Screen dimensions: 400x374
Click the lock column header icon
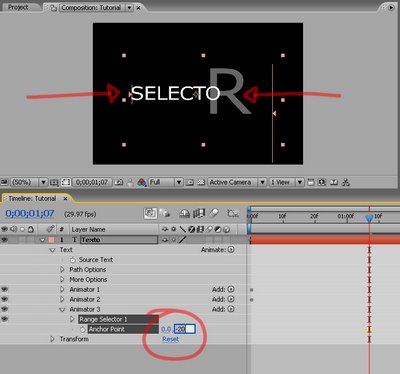tap(31, 229)
